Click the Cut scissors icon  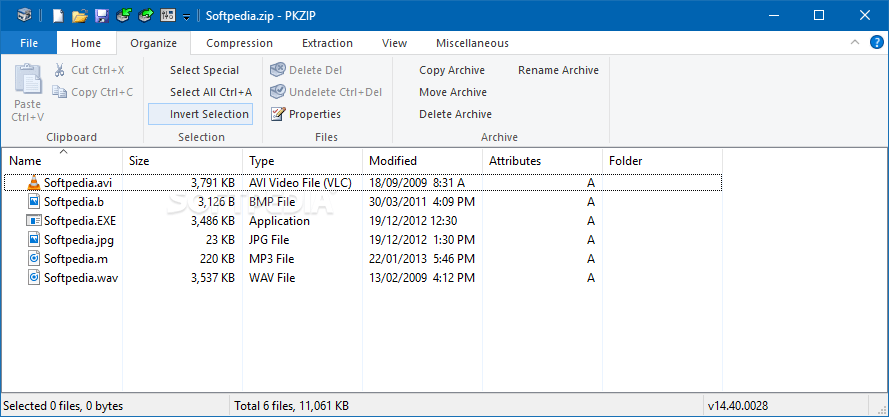59,70
